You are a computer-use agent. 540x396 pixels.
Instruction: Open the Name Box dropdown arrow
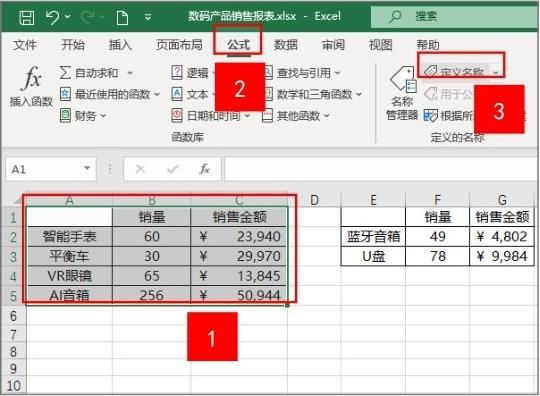[x=87, y=168]
